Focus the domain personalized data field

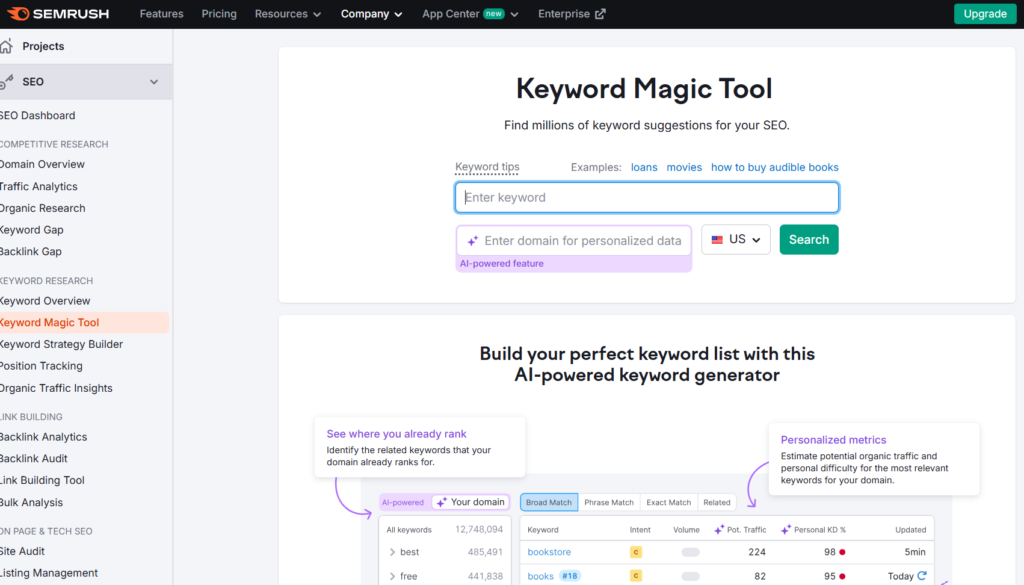(573, 241)
